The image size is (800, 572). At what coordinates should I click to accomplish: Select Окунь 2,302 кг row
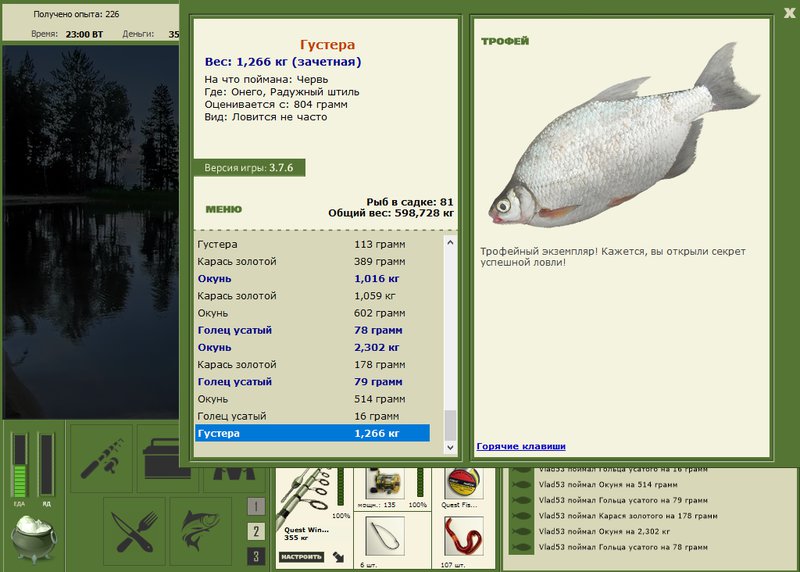pos(312,347)
